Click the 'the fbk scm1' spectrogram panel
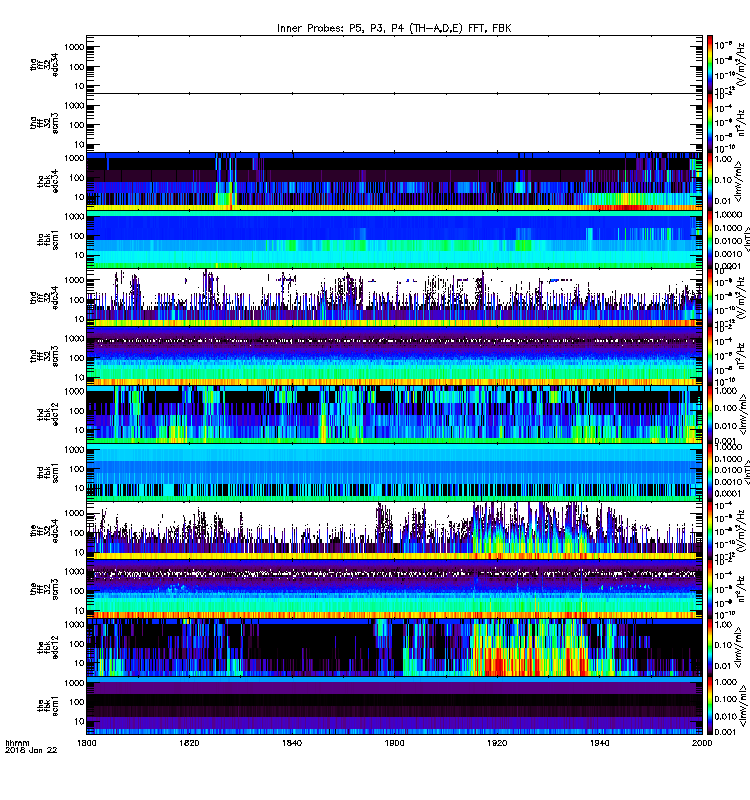Image resolution: width=750 pixels, height=800 pixels. [x=394, y=706]
